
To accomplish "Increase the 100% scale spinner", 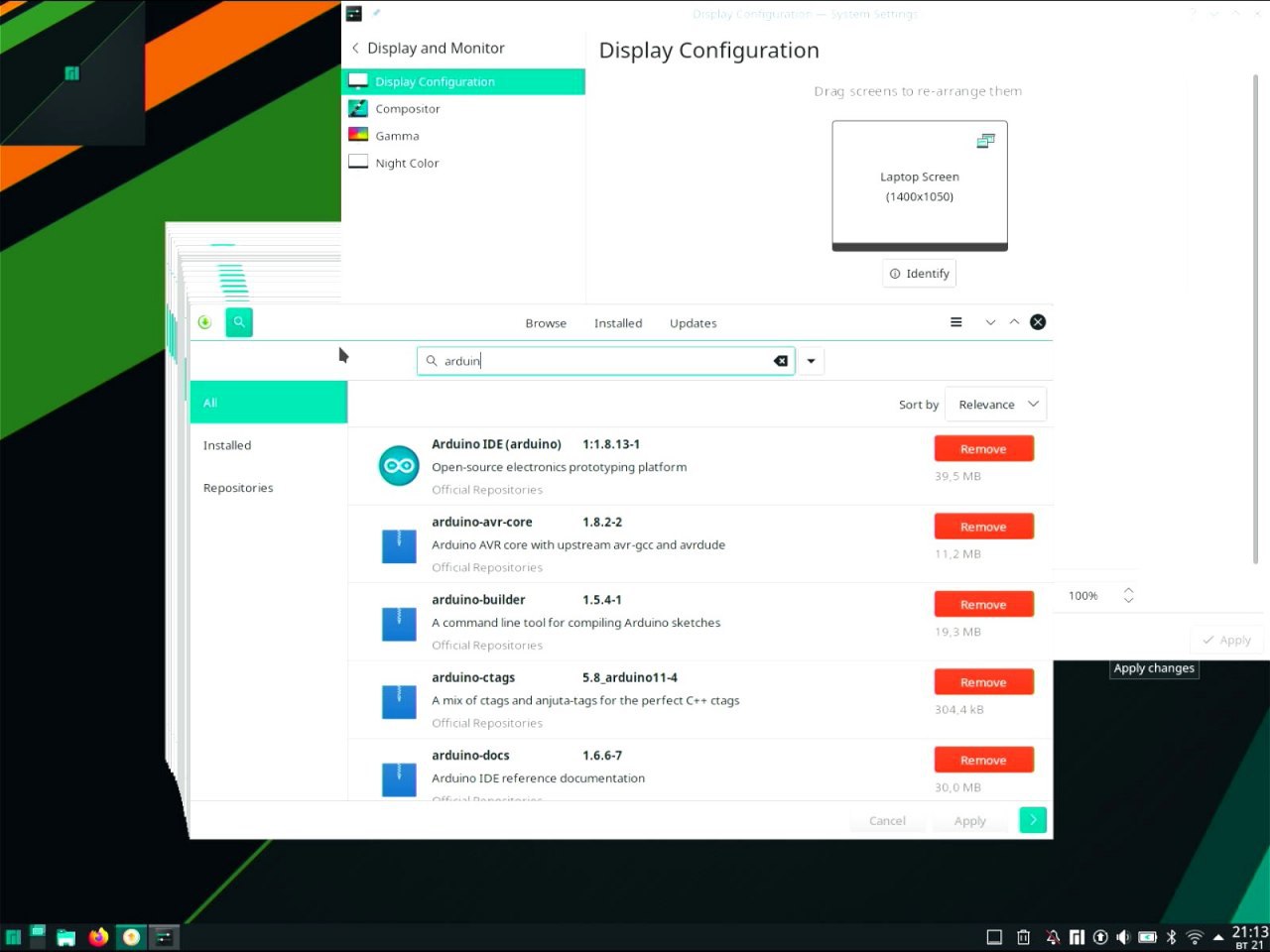I will point(1128,590).
